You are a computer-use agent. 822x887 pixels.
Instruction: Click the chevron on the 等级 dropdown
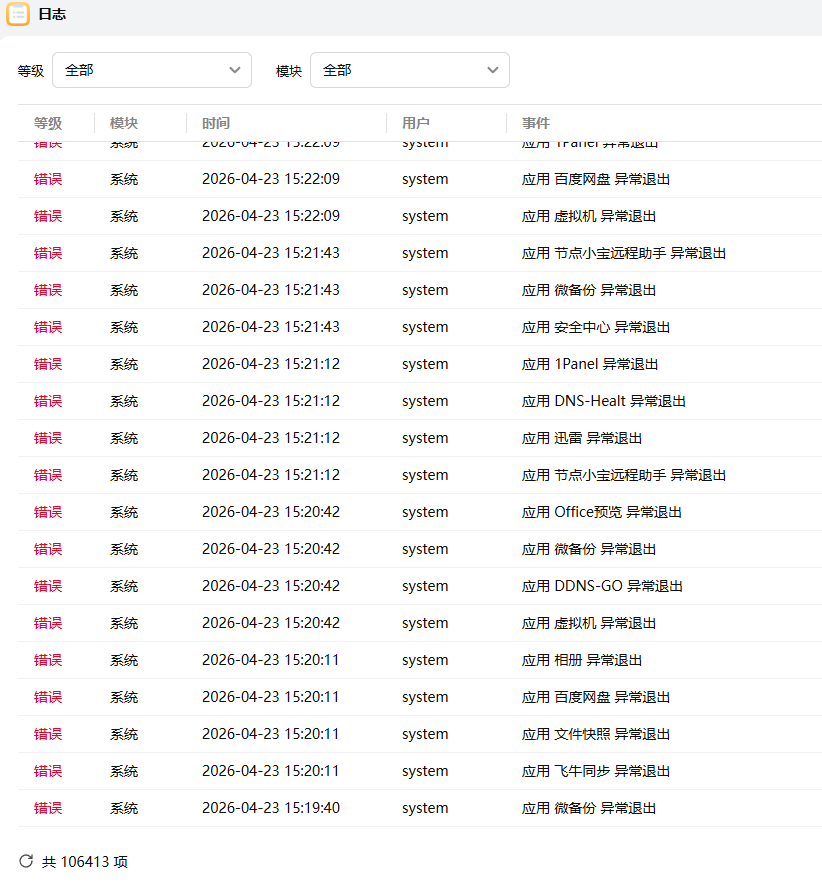coord(235,70)
